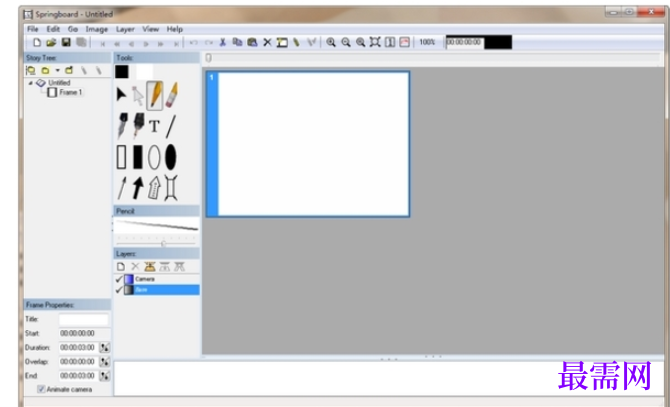Select the narrow ink pen tool
The height and width of the screenshot is (407, 670).
(x=122, y=126)
